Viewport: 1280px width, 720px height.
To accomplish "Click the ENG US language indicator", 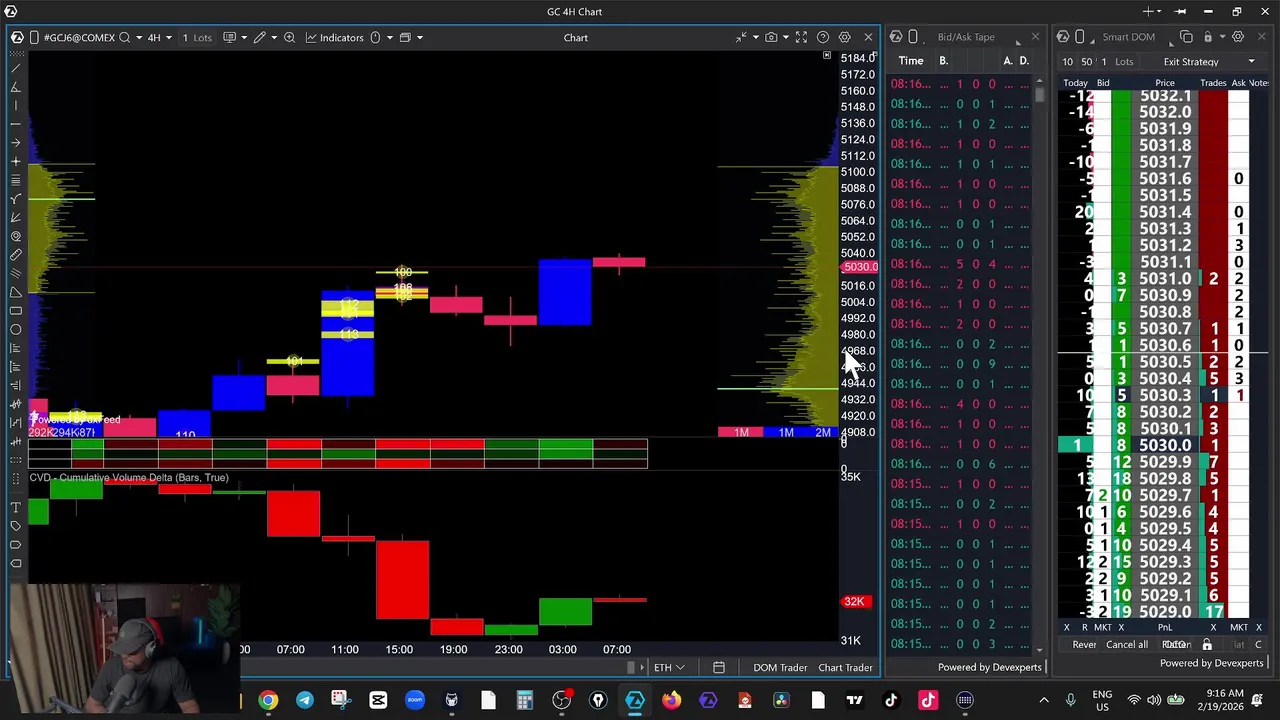I will pos(1101,700).
